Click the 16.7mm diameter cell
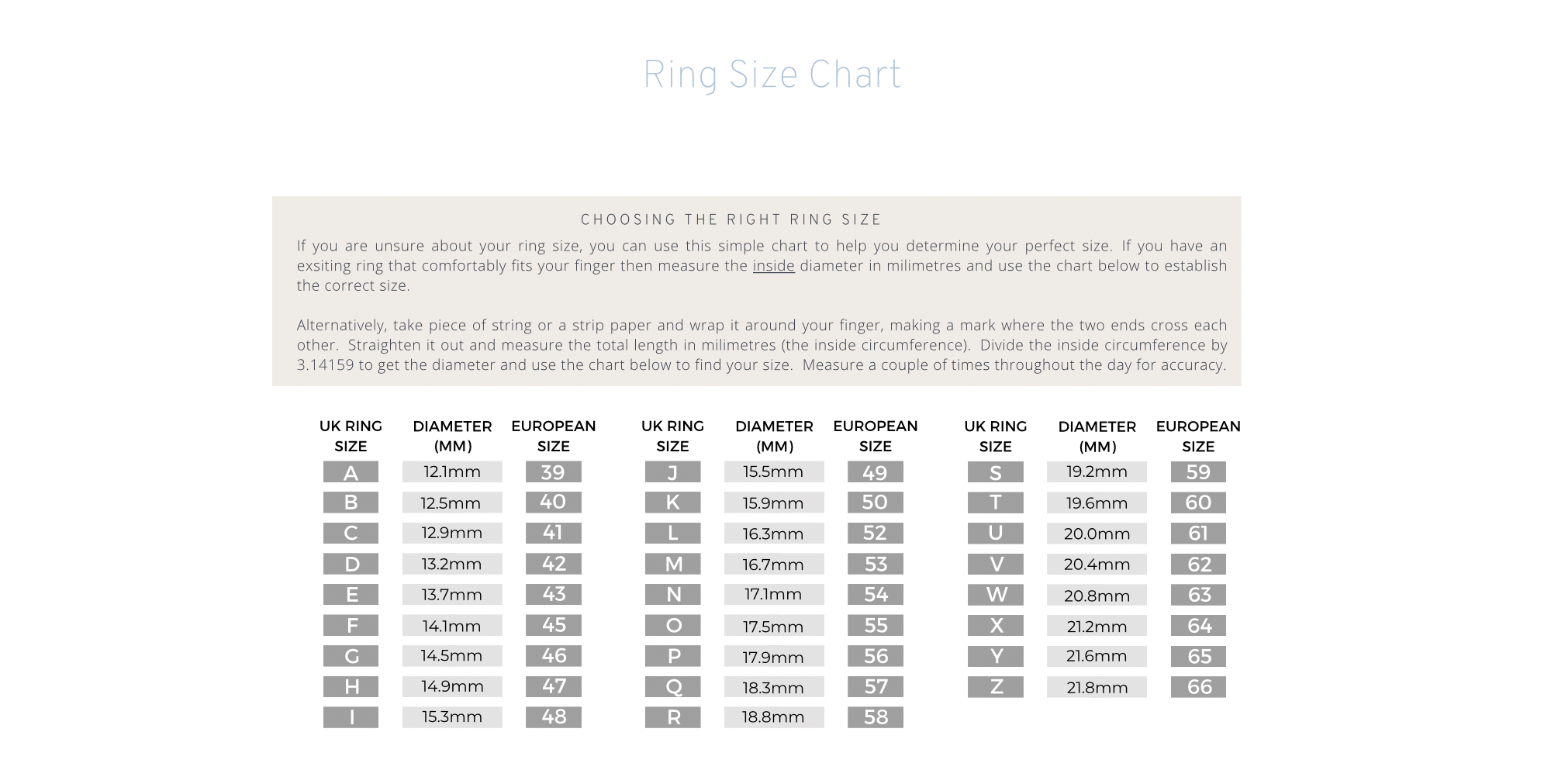Screen dimensions: 1551x784 pyautogui.click(x=774, y=564)
